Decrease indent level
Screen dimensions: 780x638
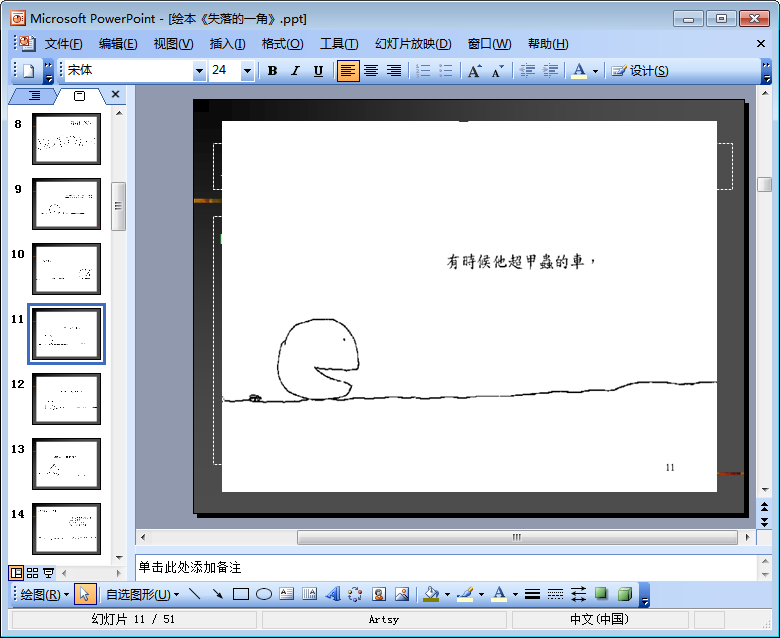click(x=527, y=71)
